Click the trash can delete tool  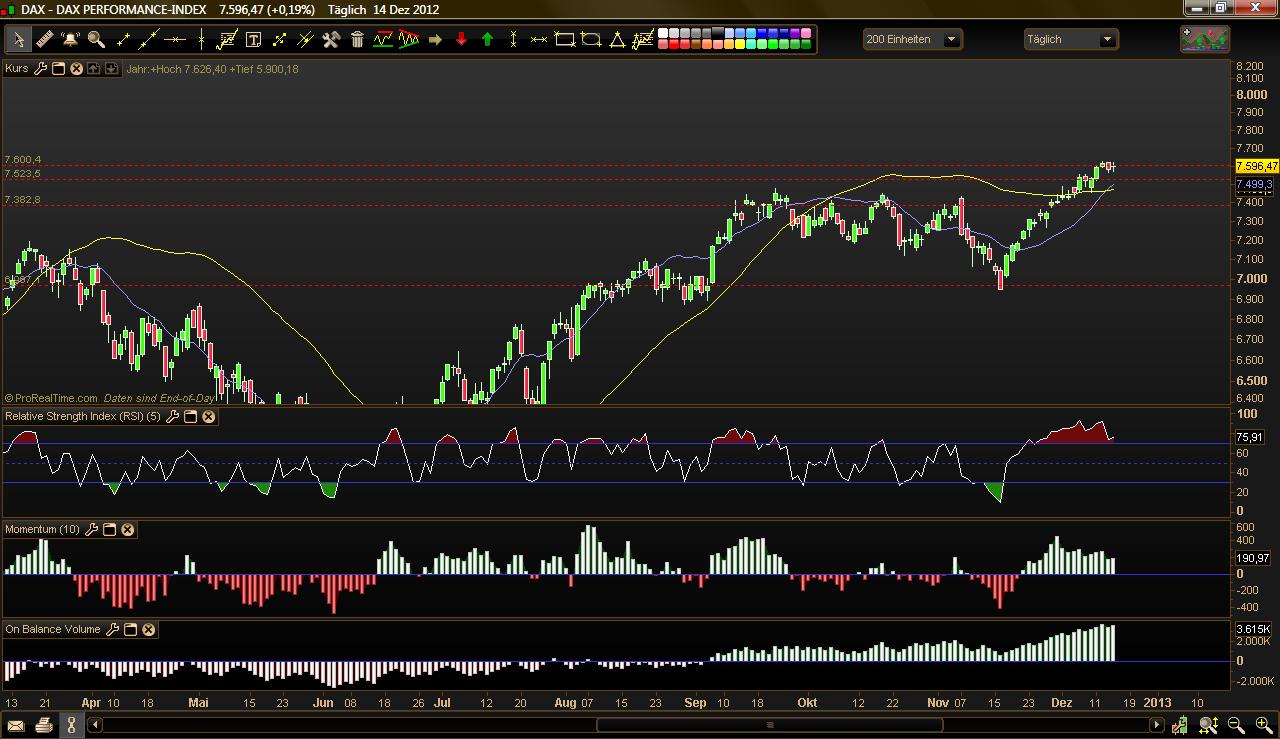(357, 40)
